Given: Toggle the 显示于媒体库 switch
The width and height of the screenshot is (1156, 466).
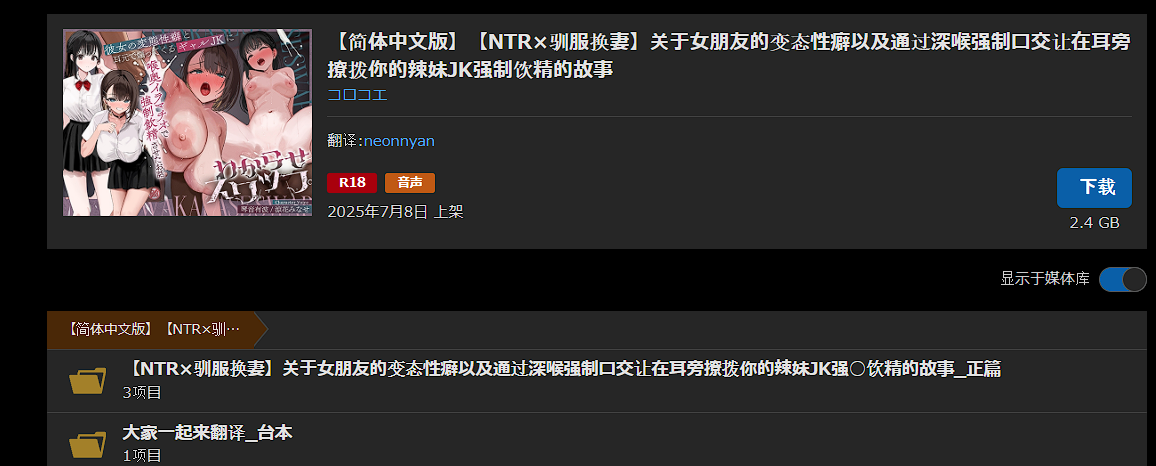Looking at the screenshot, I should point(1122,279).
